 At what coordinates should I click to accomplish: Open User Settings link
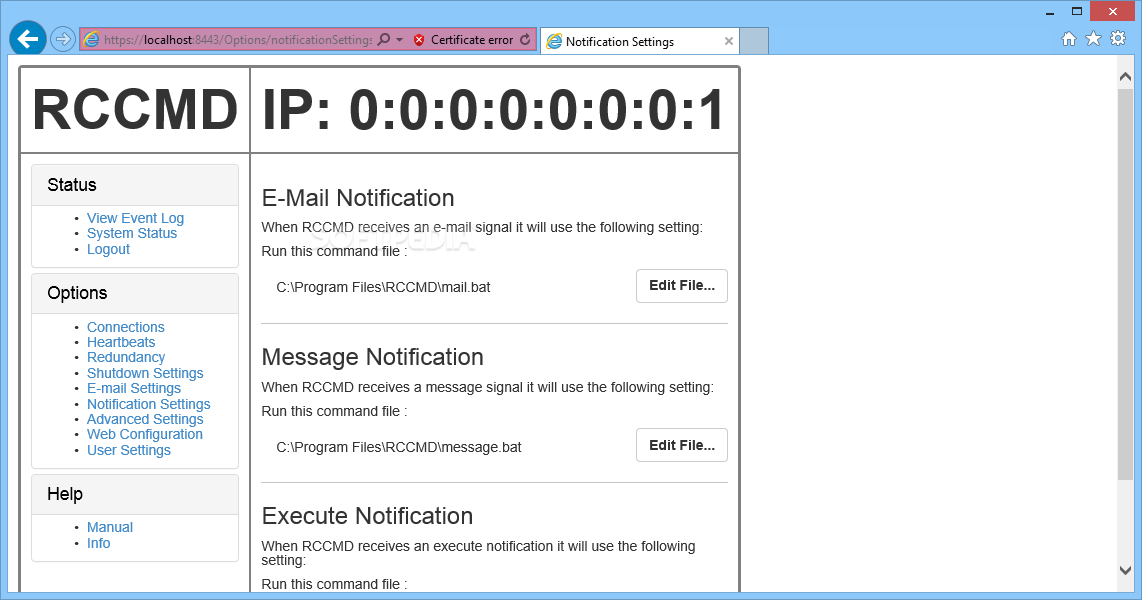pos(129,450)
